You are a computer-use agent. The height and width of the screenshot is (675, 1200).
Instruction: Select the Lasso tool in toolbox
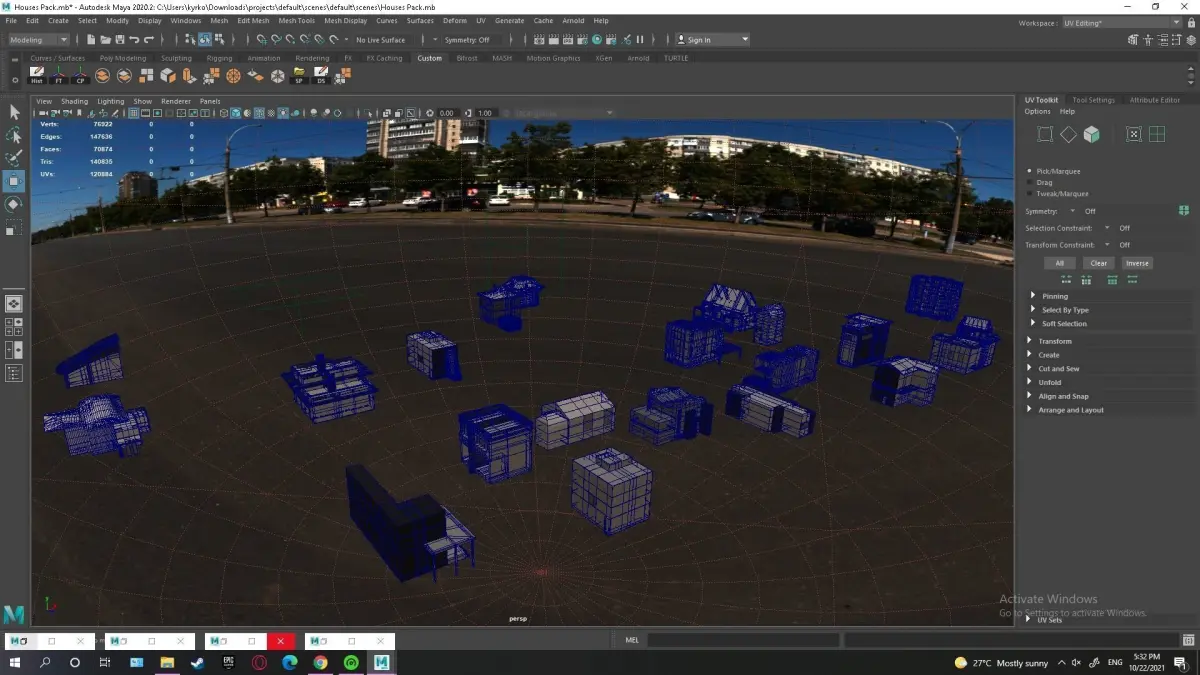(x=14, y=135)
